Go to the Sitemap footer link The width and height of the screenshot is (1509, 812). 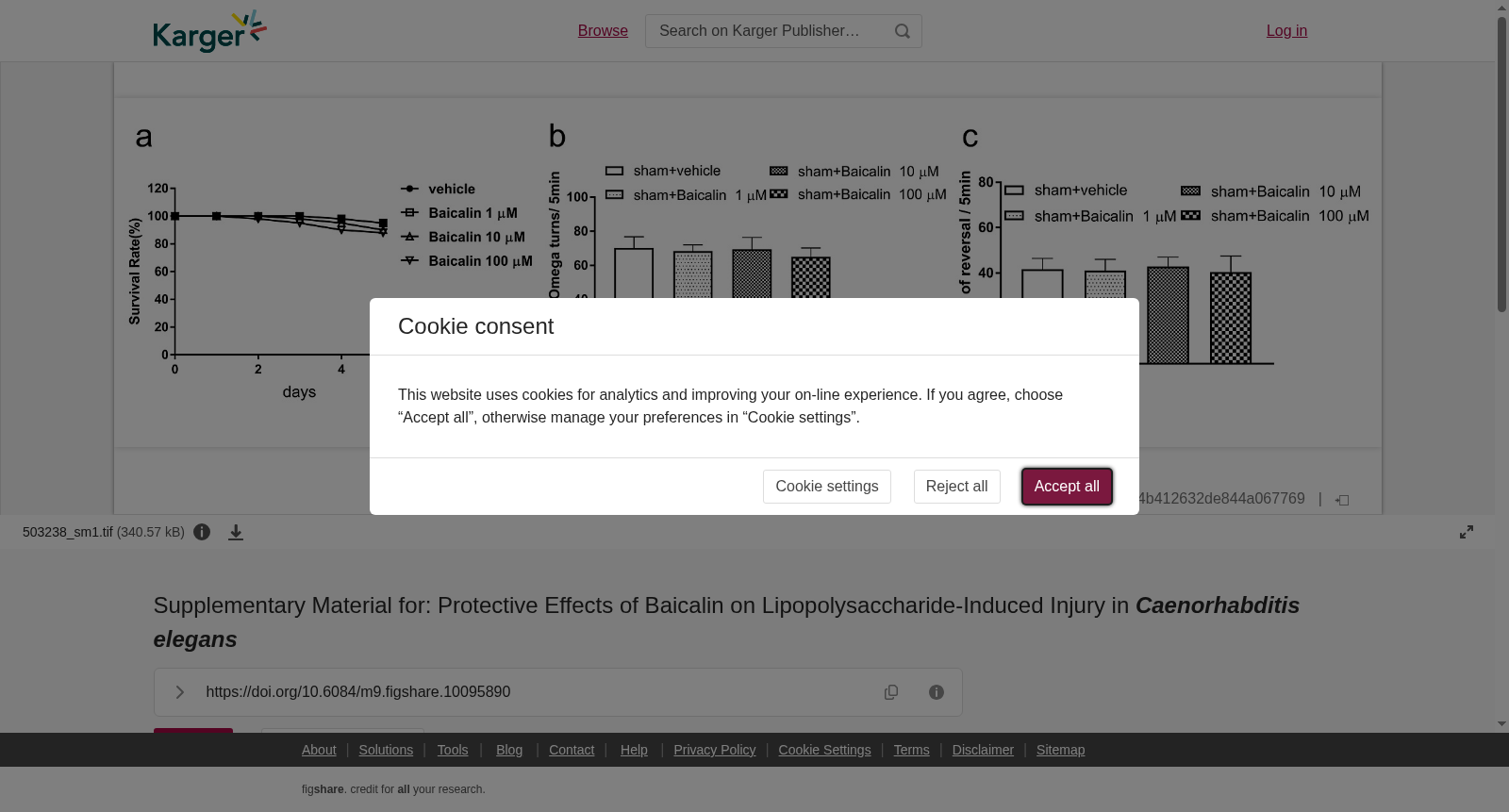1060,750
